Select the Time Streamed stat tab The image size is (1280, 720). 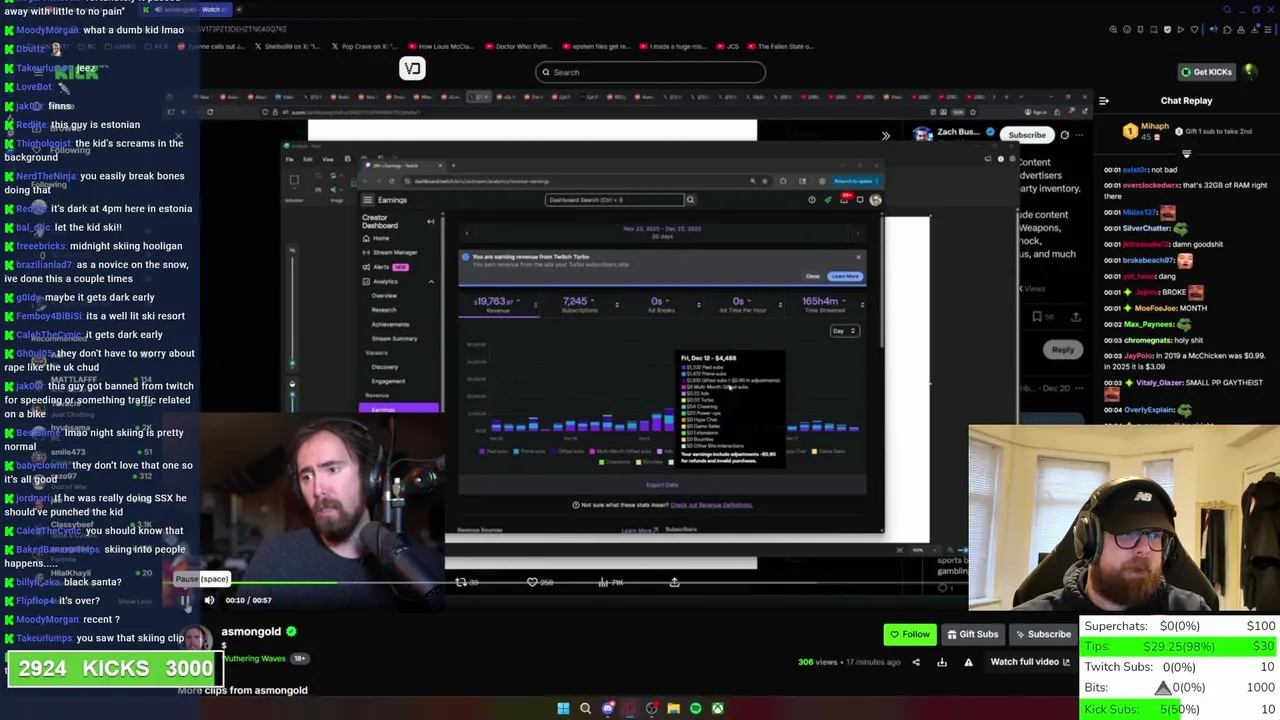point(824,304)
